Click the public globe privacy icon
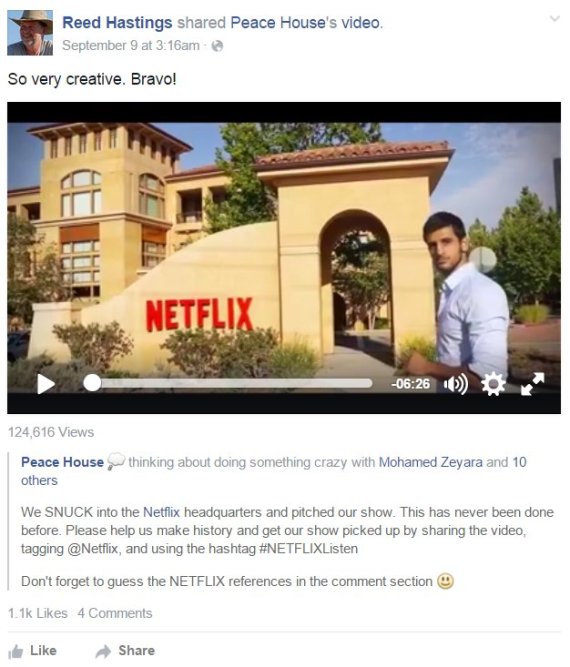 pos(217,46)
